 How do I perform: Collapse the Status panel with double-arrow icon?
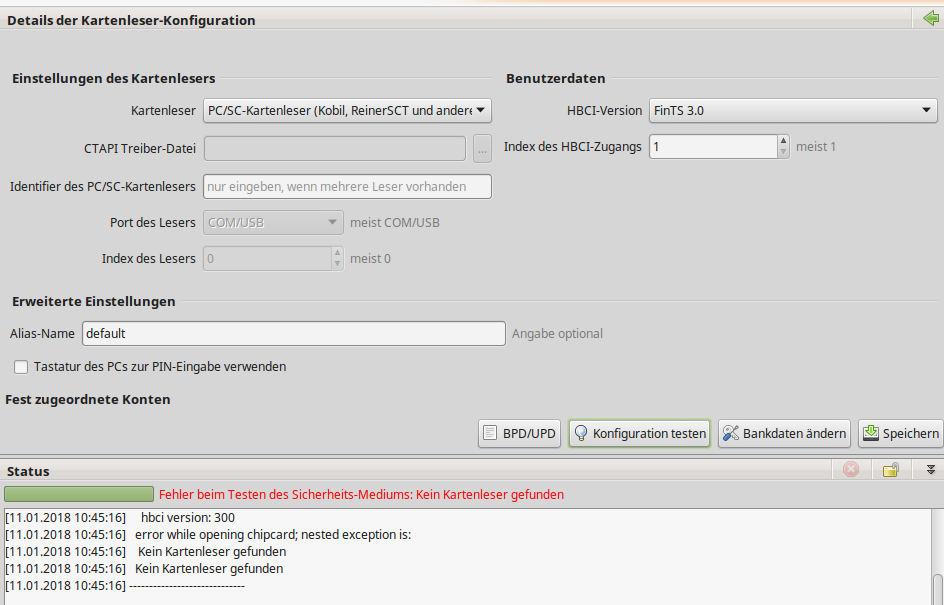tap(930, 470)
